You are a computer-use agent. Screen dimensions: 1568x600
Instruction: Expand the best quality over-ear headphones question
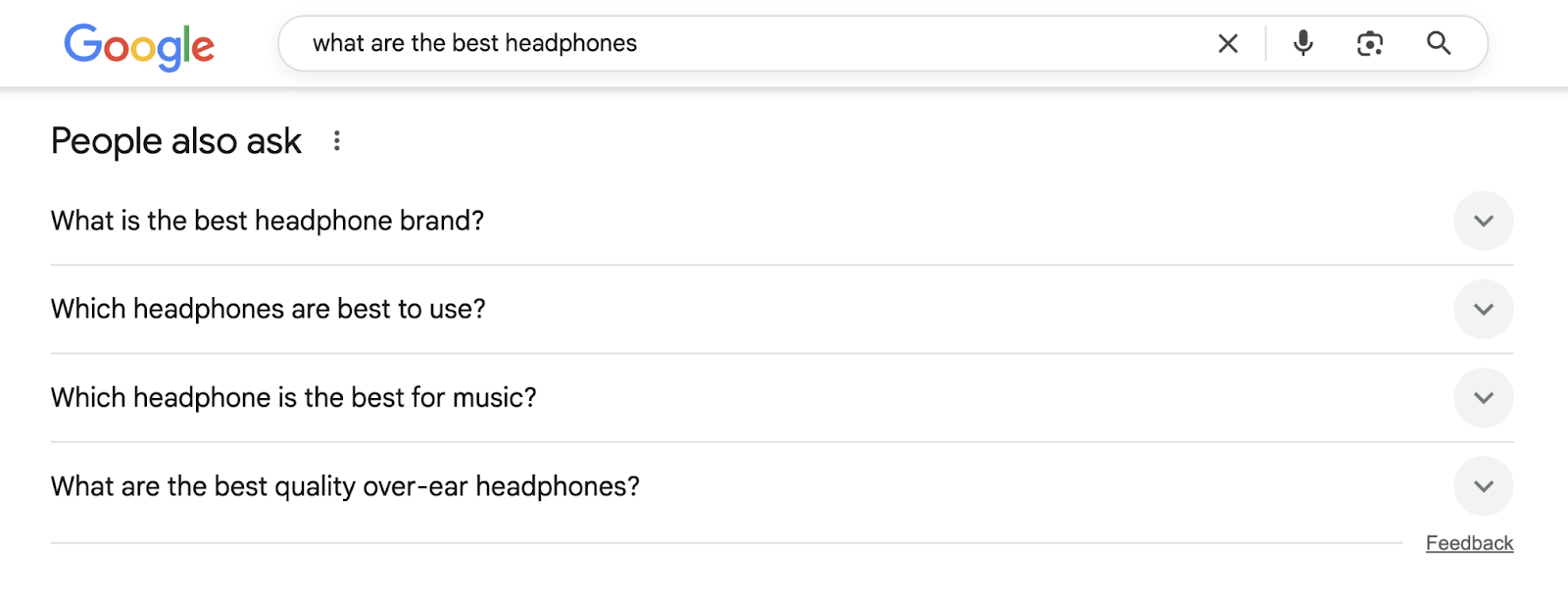[x=1483, y=485]
